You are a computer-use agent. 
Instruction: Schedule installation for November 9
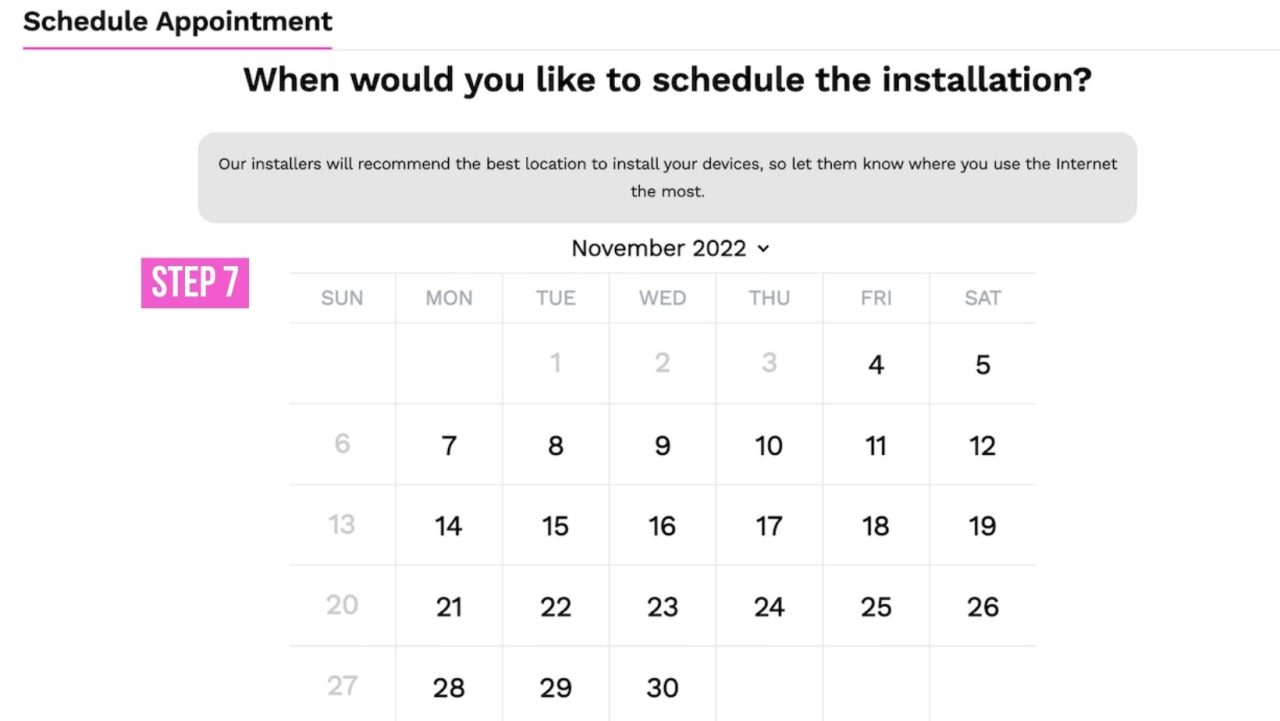(662, 446)
